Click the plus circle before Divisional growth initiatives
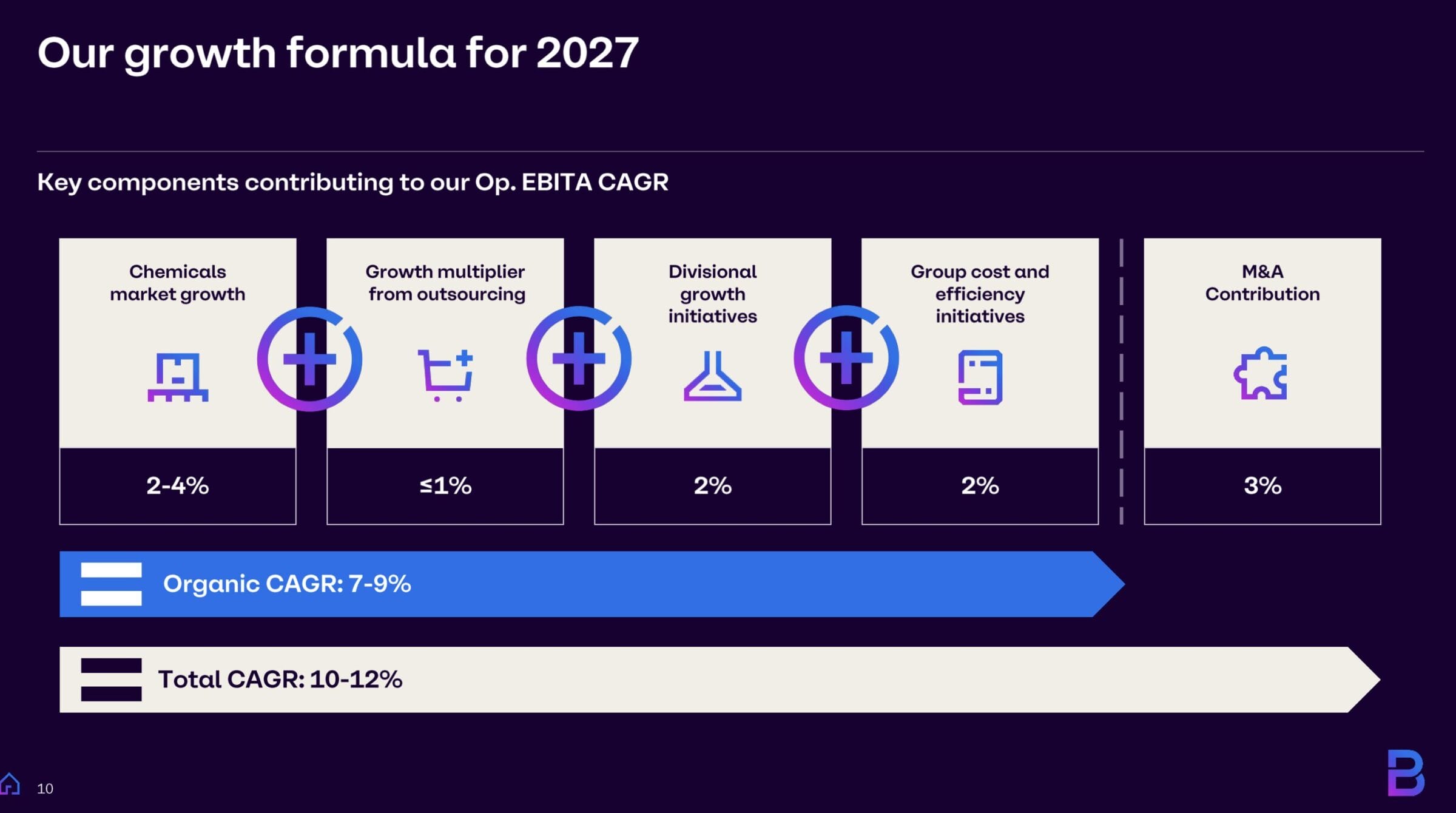This screenshot has width=1456, height=813. pyautogui.click(x=578, y=359)
